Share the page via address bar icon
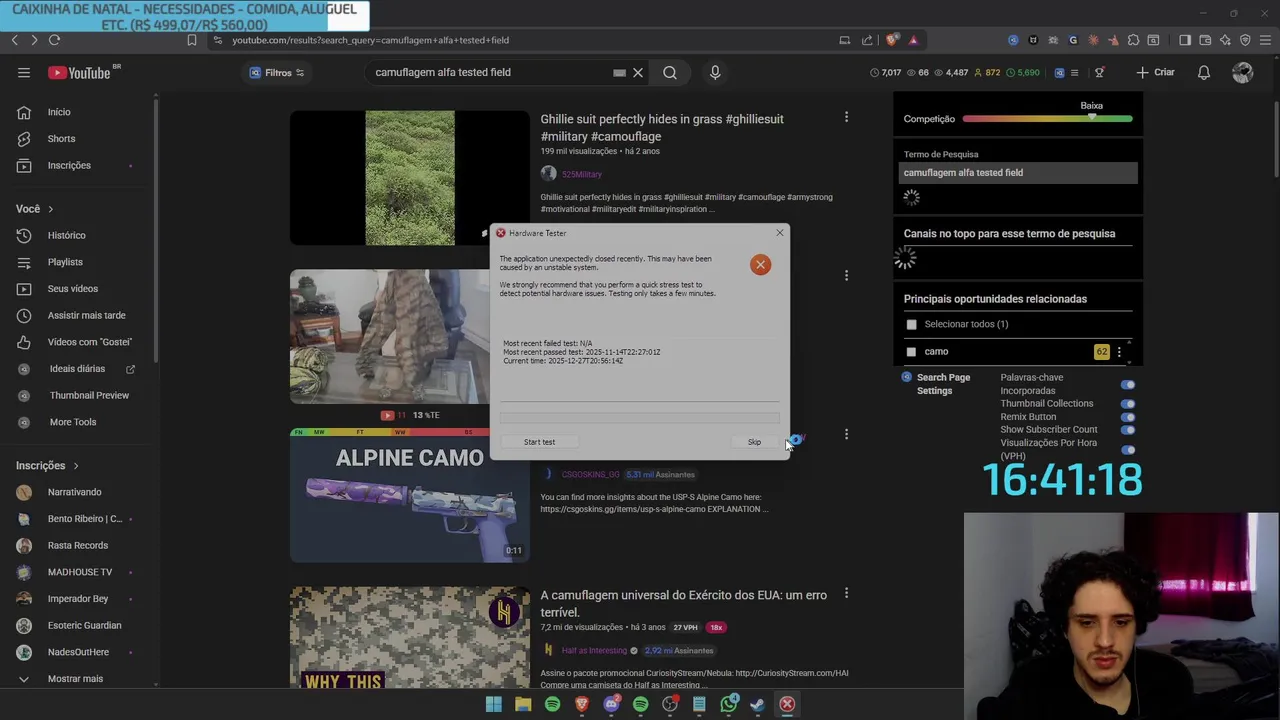Viewport: 1280px width, 720px height. 867,40
